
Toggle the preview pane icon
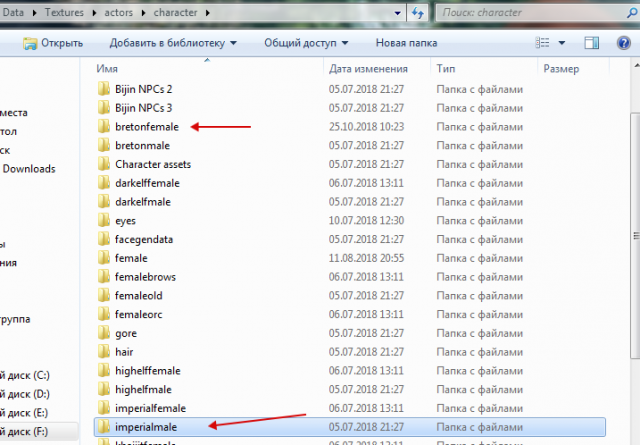[x=592, y=43]
